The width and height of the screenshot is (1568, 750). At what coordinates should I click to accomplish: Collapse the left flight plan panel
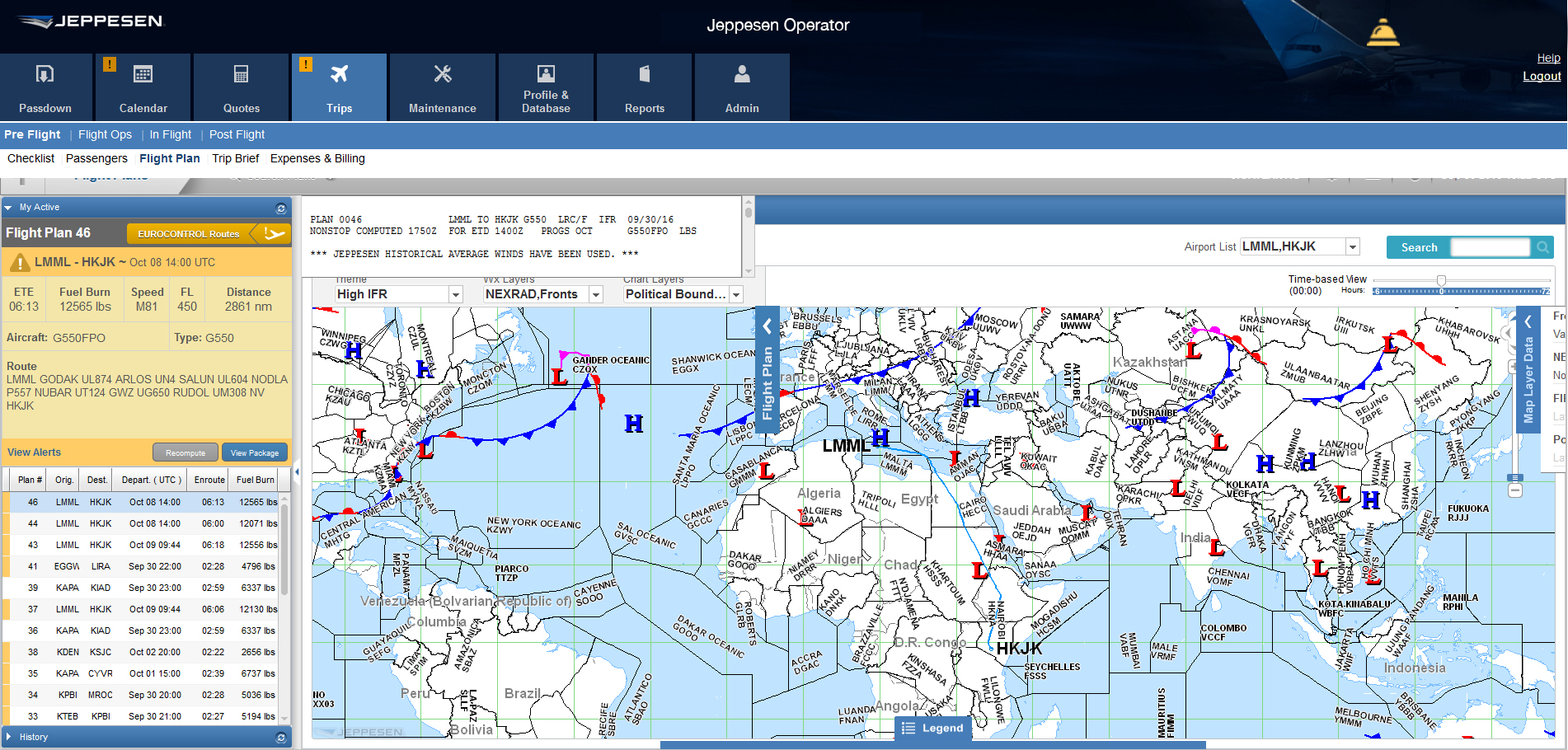297,472
